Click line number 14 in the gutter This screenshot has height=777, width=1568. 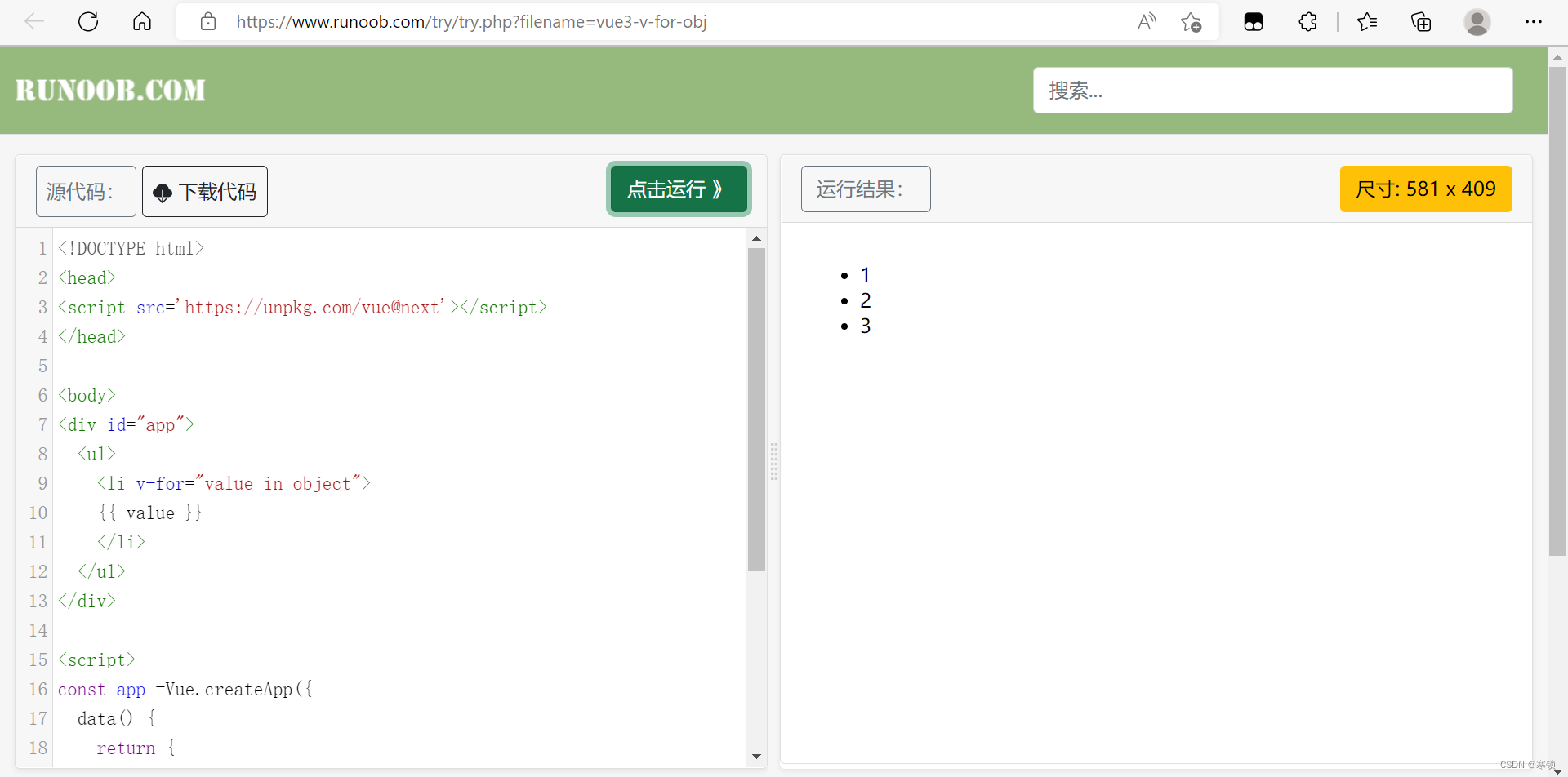click(38, 630)
